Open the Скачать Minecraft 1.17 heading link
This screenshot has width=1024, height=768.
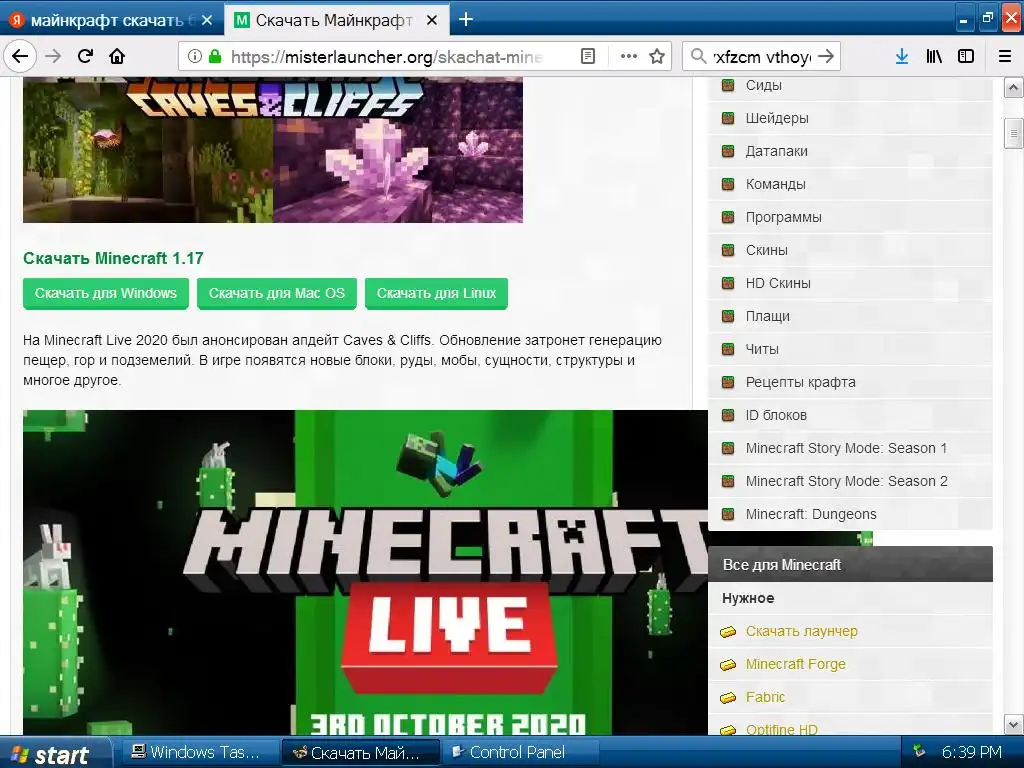coord(113,258)
